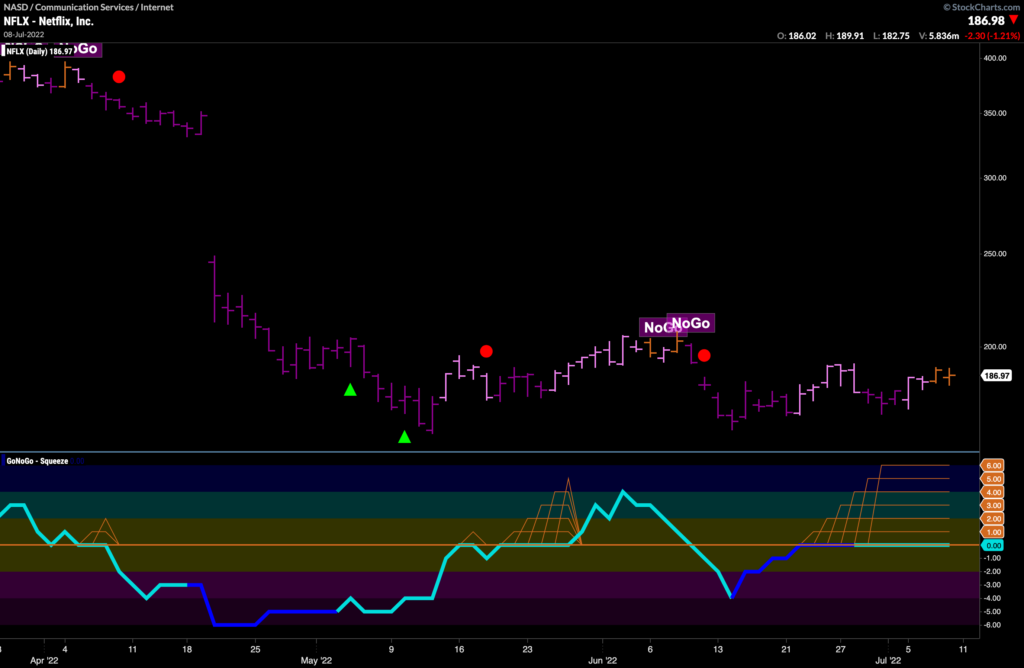Click the 21 date tick in June
The height and width of the screenshot is (668, 1024).
click(786, 649)
